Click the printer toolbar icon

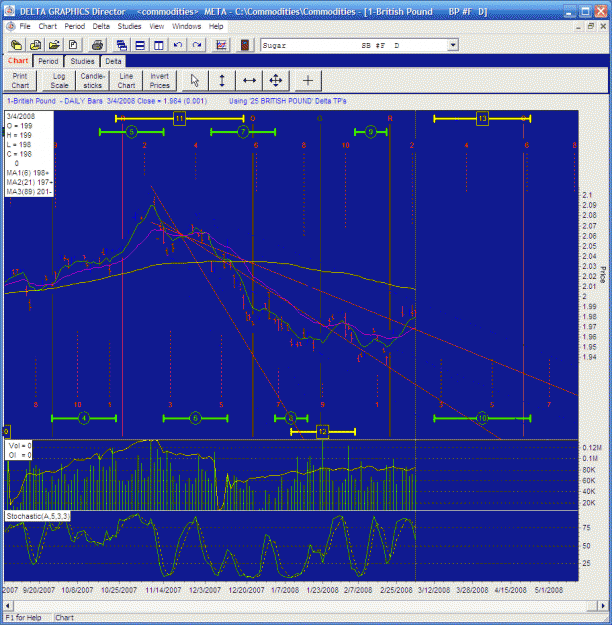(97, 45)
